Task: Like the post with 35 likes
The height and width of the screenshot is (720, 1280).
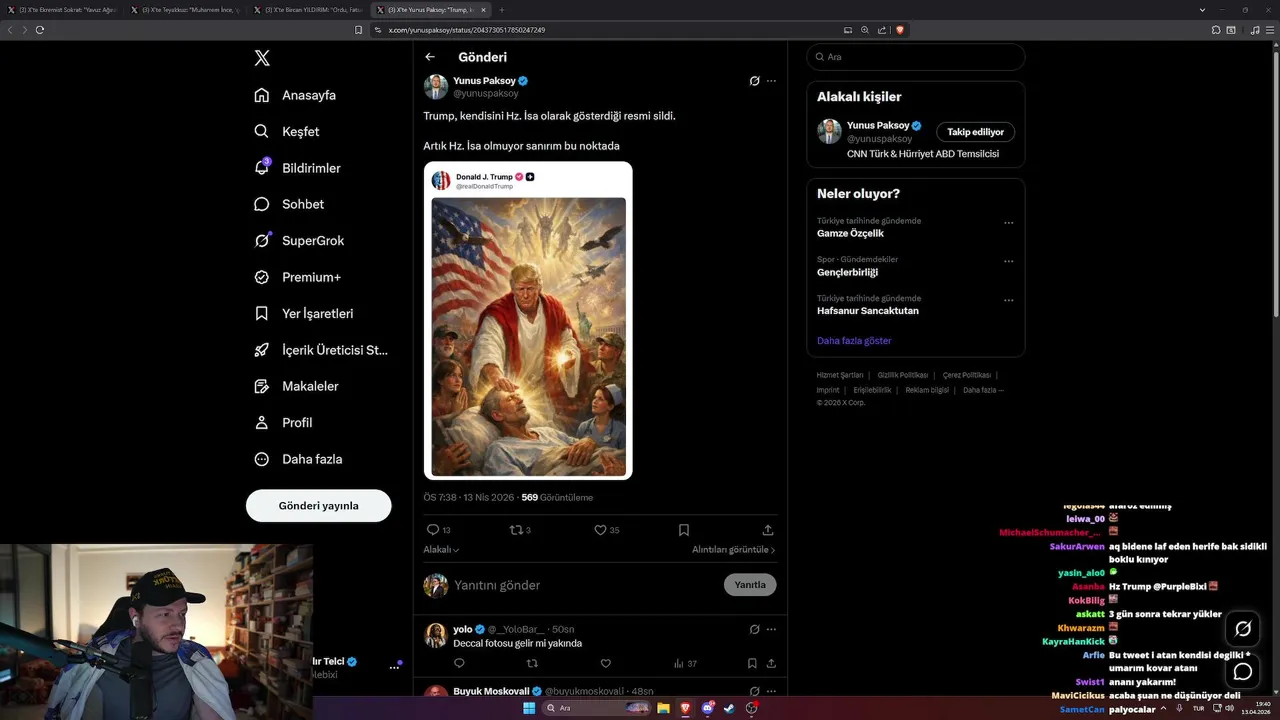Action: pos(600,530)
